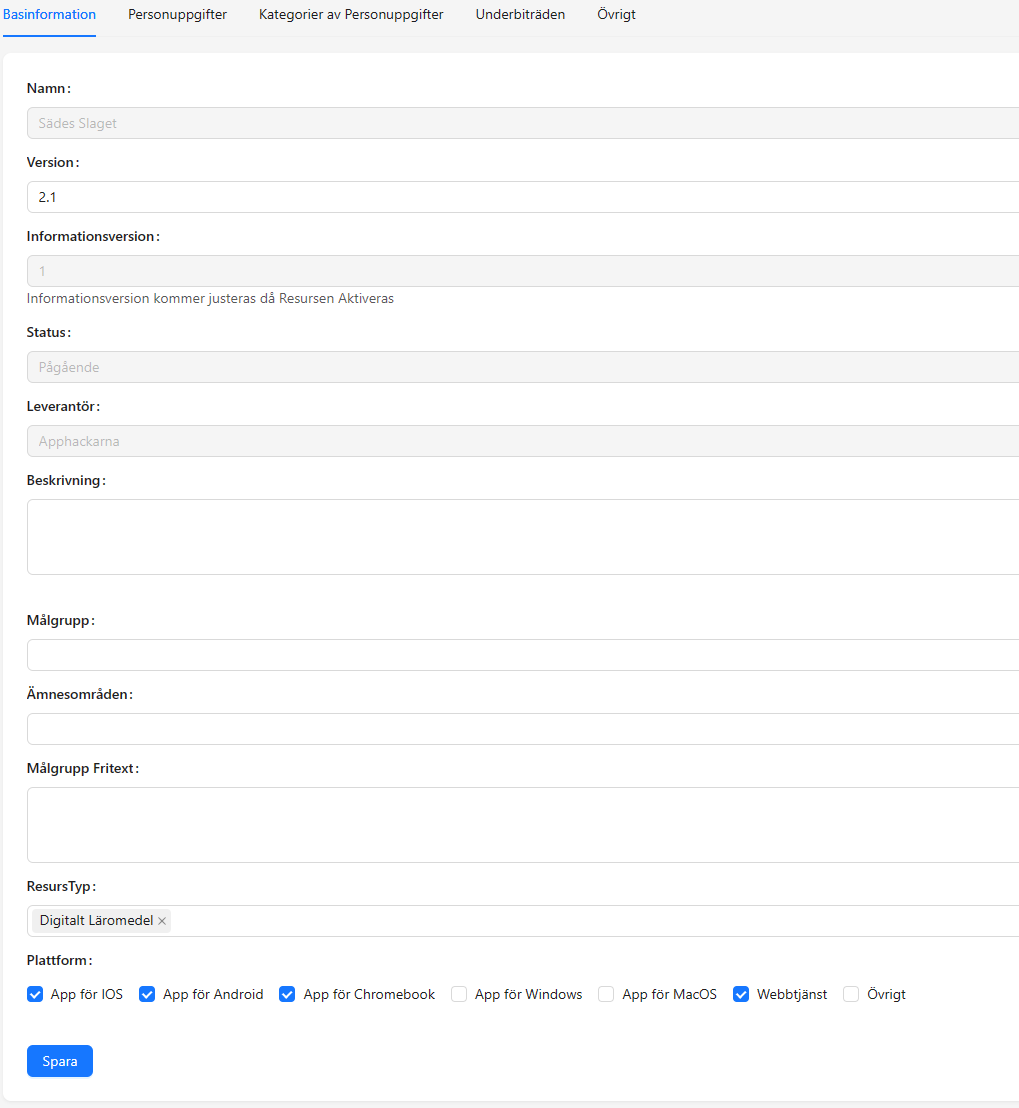
Task: Click the Informationsversion helper text below field
Action: tap(210, 298)
